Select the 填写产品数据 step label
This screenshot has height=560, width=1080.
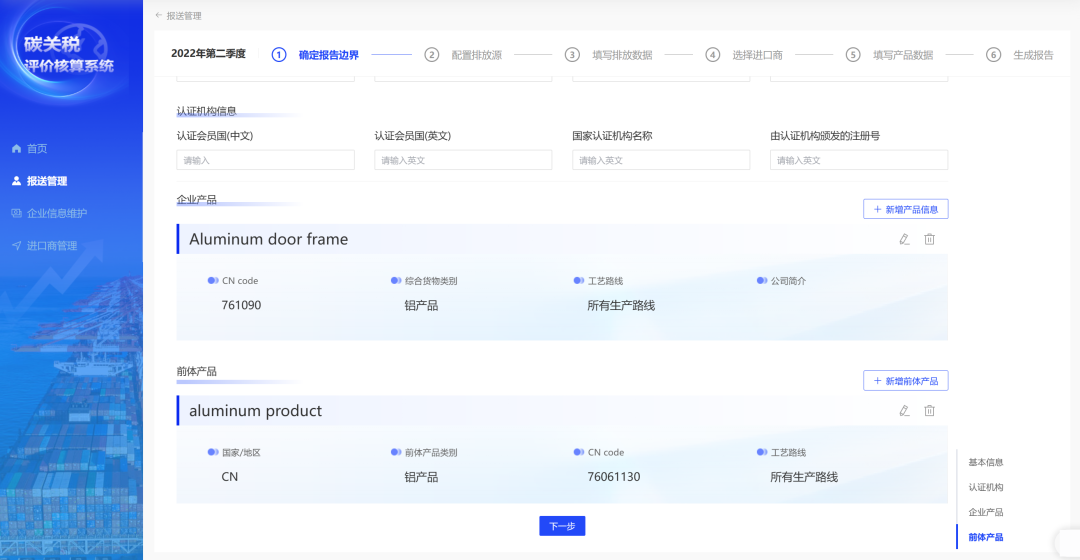coord(903,54)
